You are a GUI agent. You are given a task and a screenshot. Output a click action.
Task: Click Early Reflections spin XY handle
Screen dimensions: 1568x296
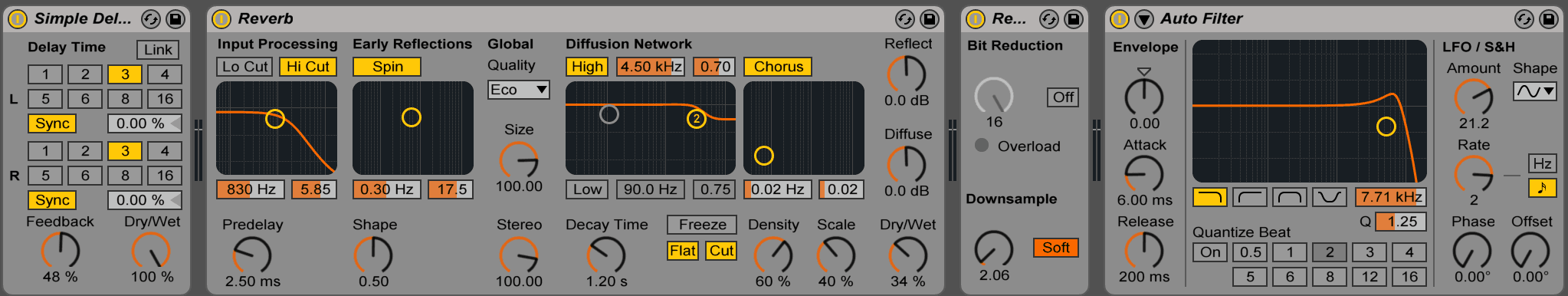(x=412, y=117)
